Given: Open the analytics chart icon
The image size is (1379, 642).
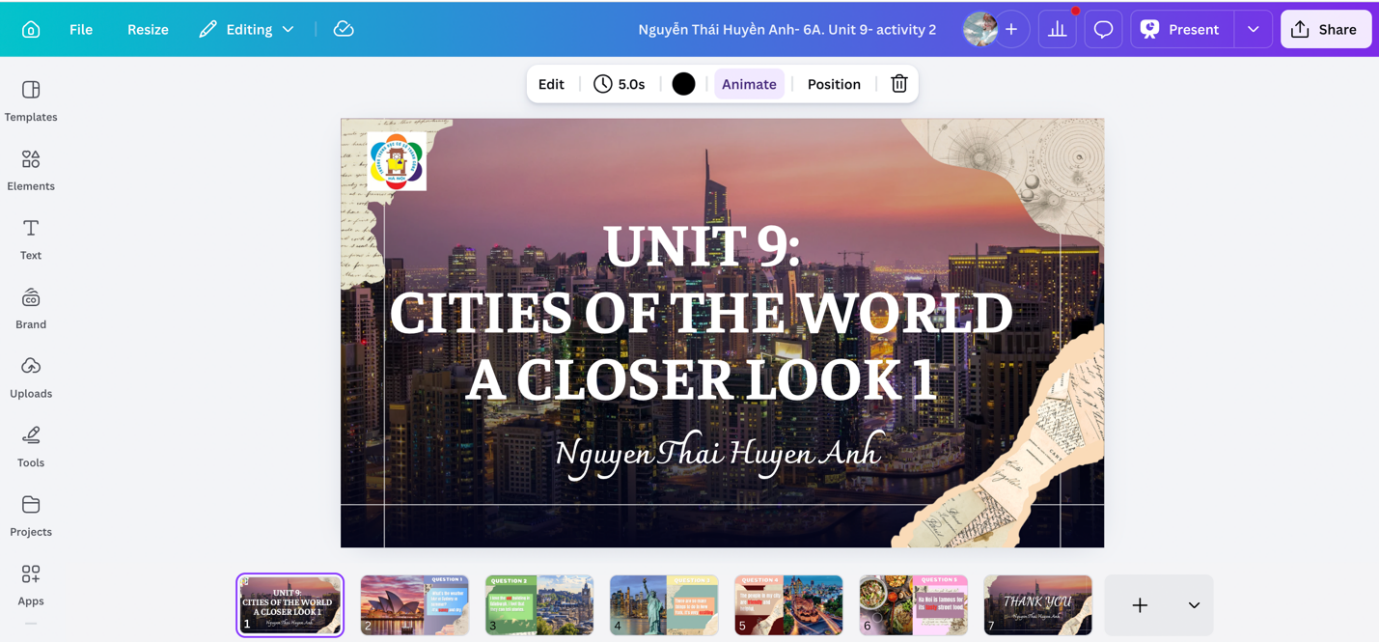Looking at the screenshot, I should pos(1057,30).
